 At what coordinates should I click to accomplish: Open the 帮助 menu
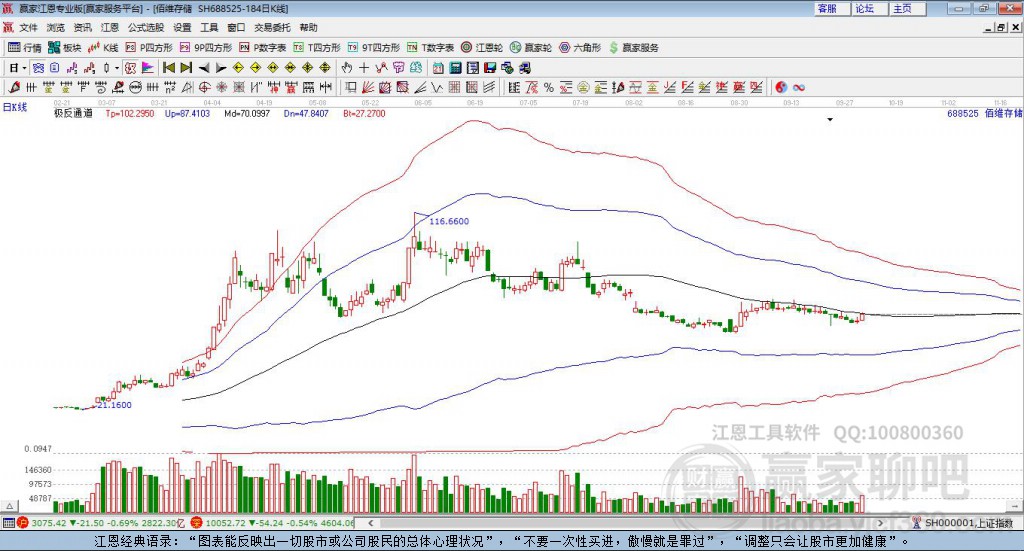click(x=308, y=27)
